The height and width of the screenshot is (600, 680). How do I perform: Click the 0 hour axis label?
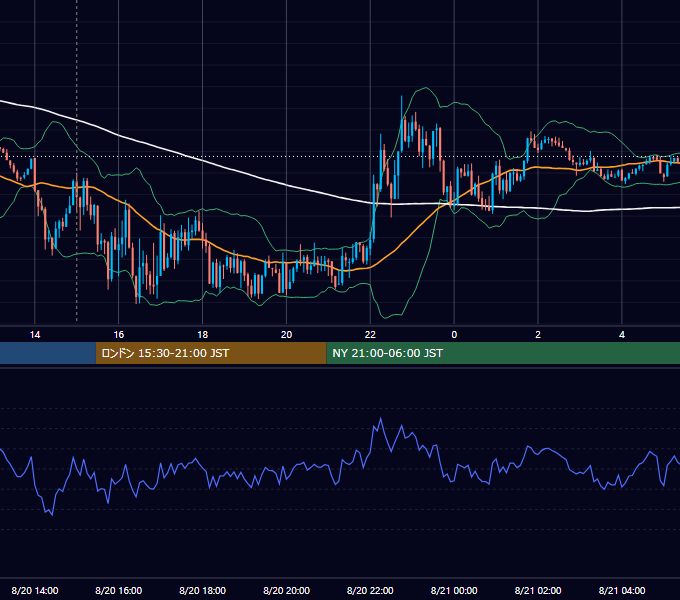pyautogui.click(x=454, y=335)
